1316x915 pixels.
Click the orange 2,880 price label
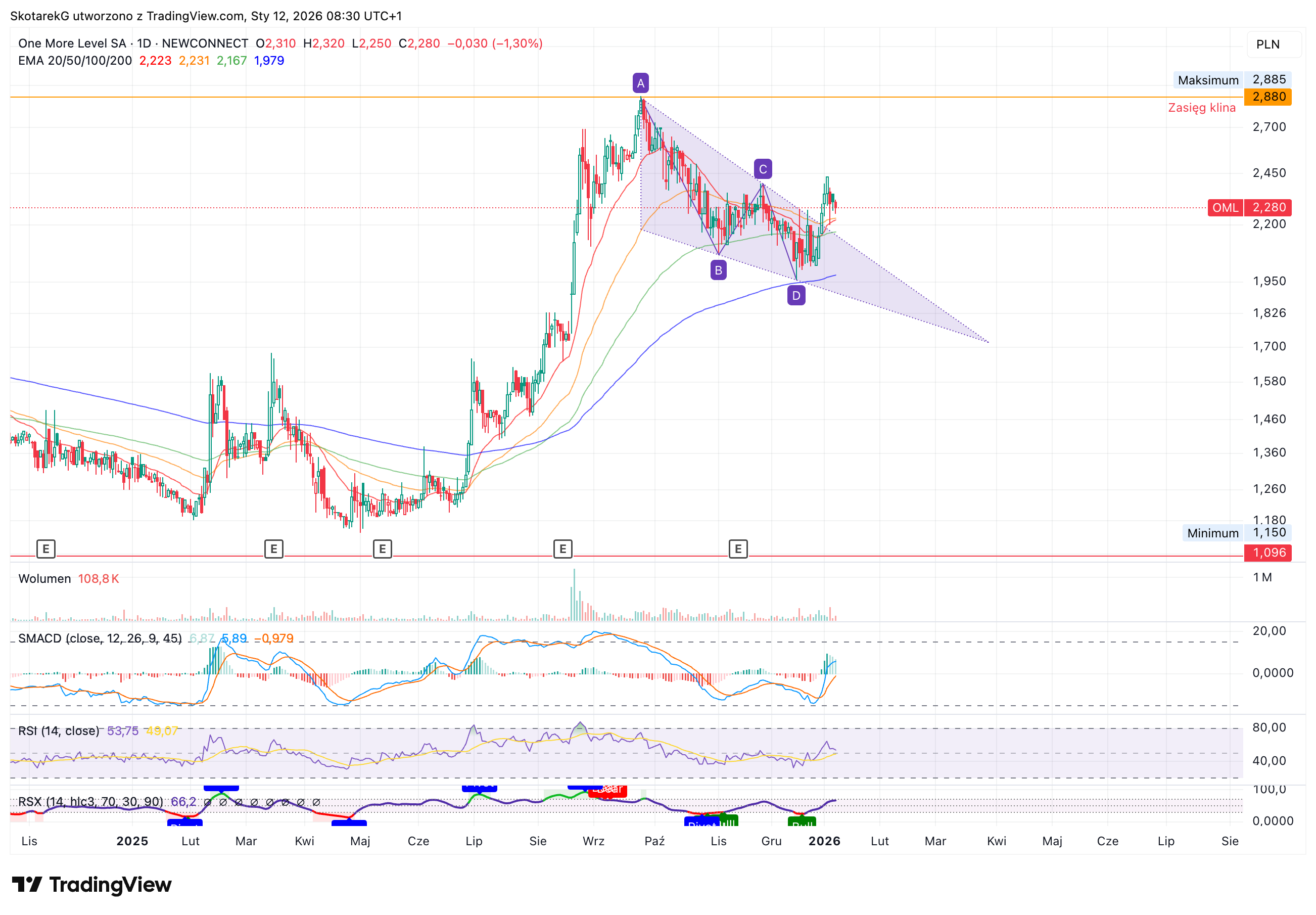1268,97
